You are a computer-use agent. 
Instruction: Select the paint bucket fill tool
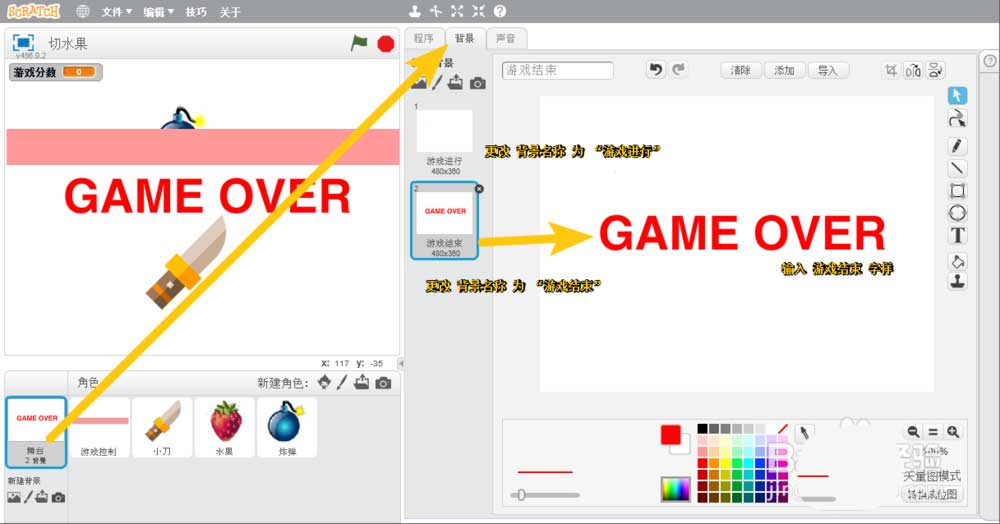957,261
